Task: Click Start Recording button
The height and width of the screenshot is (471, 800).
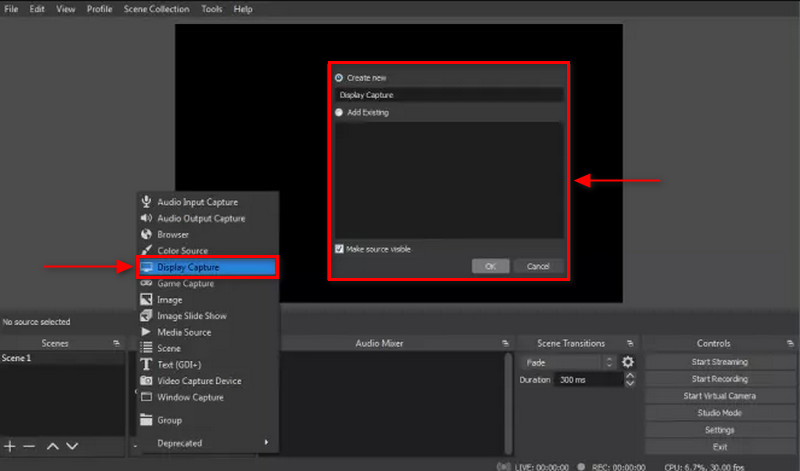Action: pos(719,379)
